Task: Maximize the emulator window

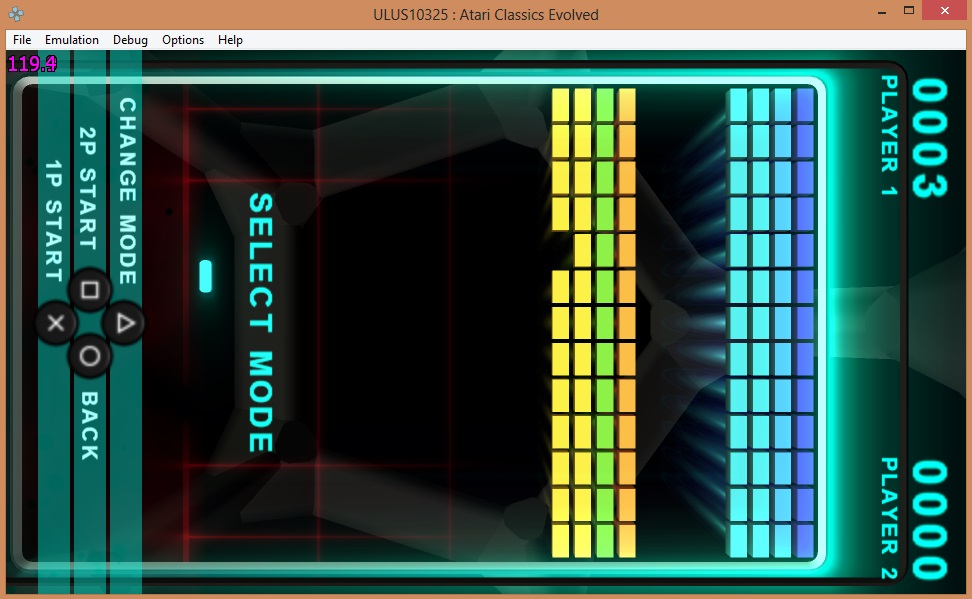Action: pos(909,11)
